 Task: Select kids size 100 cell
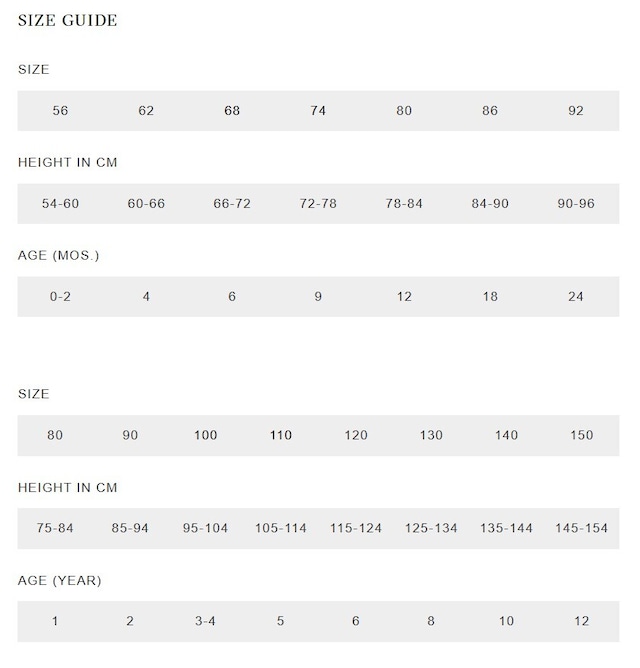point(205,436)
